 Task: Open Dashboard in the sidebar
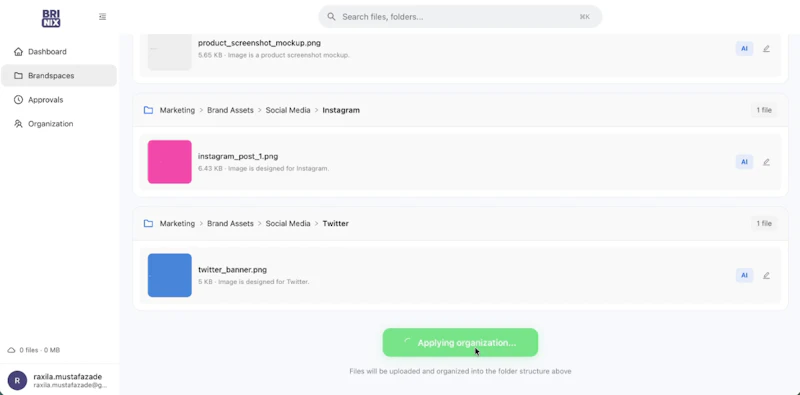pyautogui.click(x=59, y=52)
